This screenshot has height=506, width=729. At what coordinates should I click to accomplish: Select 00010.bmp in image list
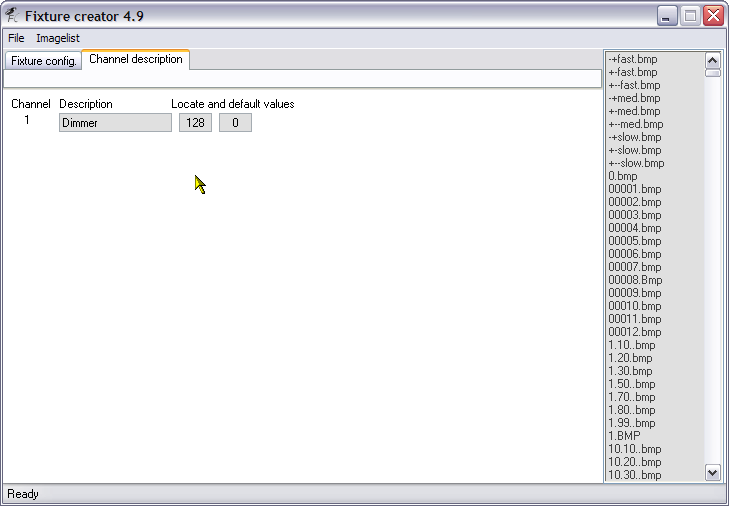click(635, 306)
